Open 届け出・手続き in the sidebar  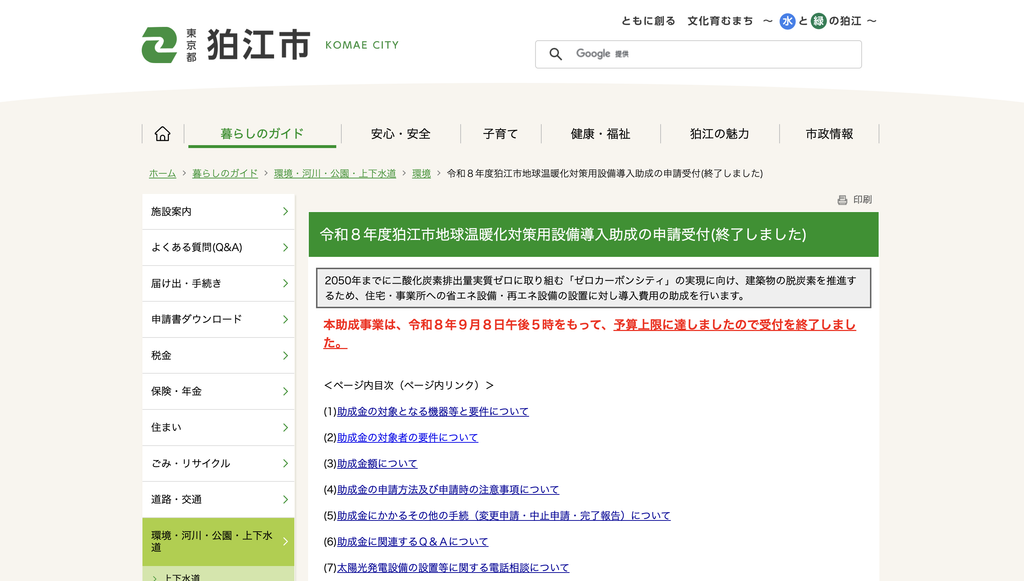pos(218,283)
